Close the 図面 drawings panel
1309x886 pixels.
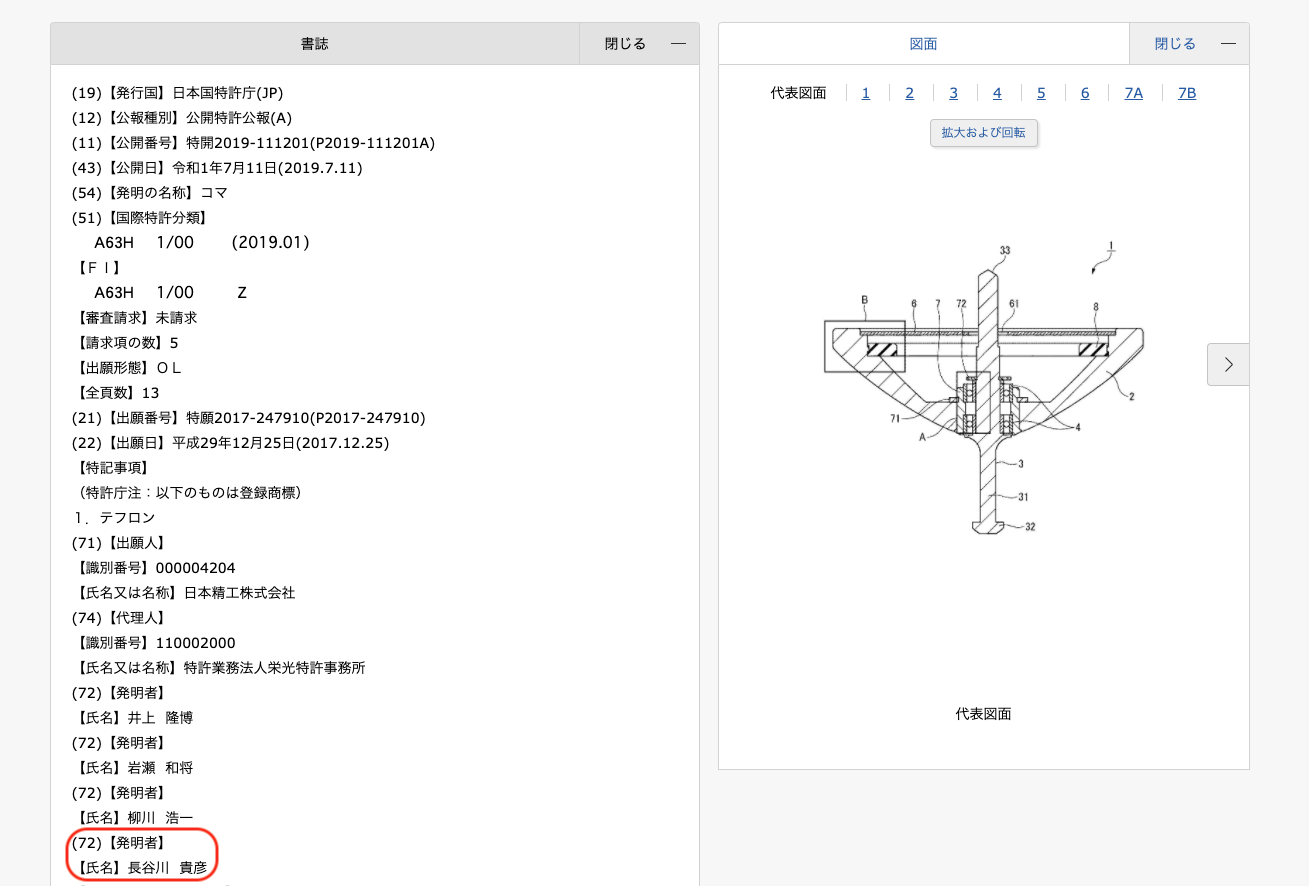(1175, 44)
